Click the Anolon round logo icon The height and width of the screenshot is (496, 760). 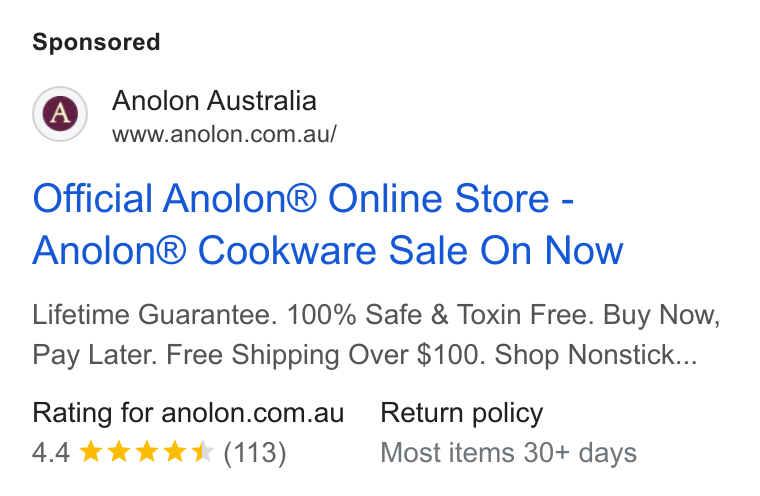[60, 114]
